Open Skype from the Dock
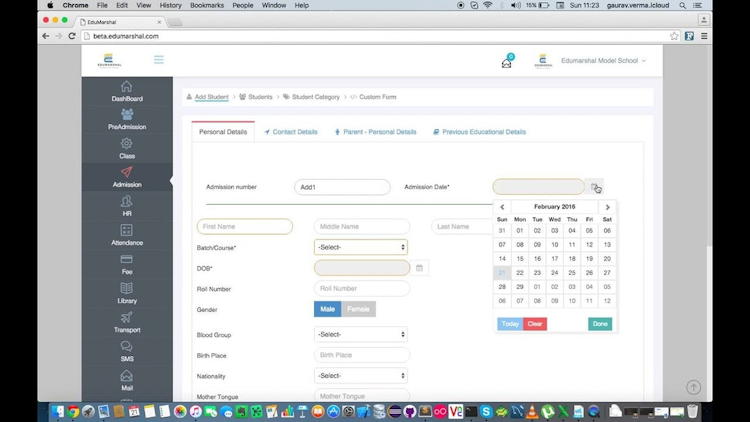750x422 pixels. (486, 411)
